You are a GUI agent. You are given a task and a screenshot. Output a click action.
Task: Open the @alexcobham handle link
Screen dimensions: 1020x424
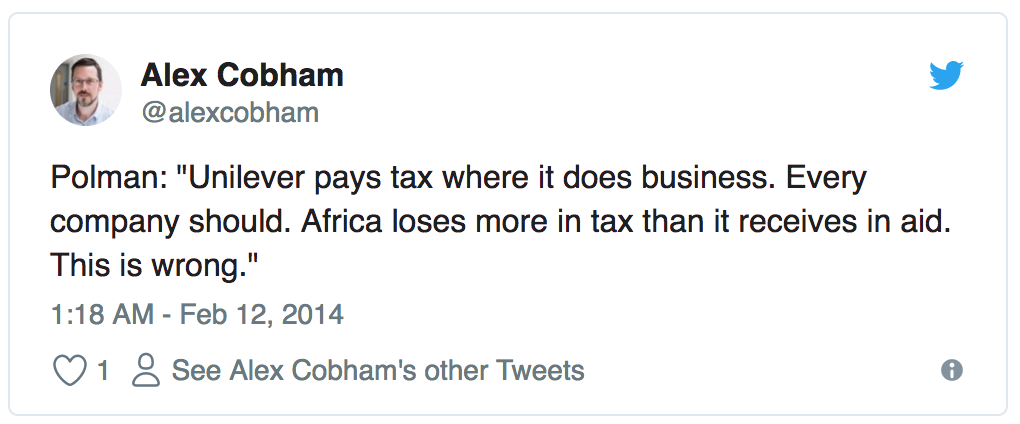[x=230, y=113]
